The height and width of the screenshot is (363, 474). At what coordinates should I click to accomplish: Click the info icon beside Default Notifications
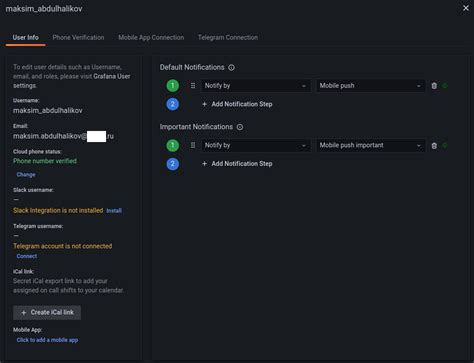click(x=231, y=67)
